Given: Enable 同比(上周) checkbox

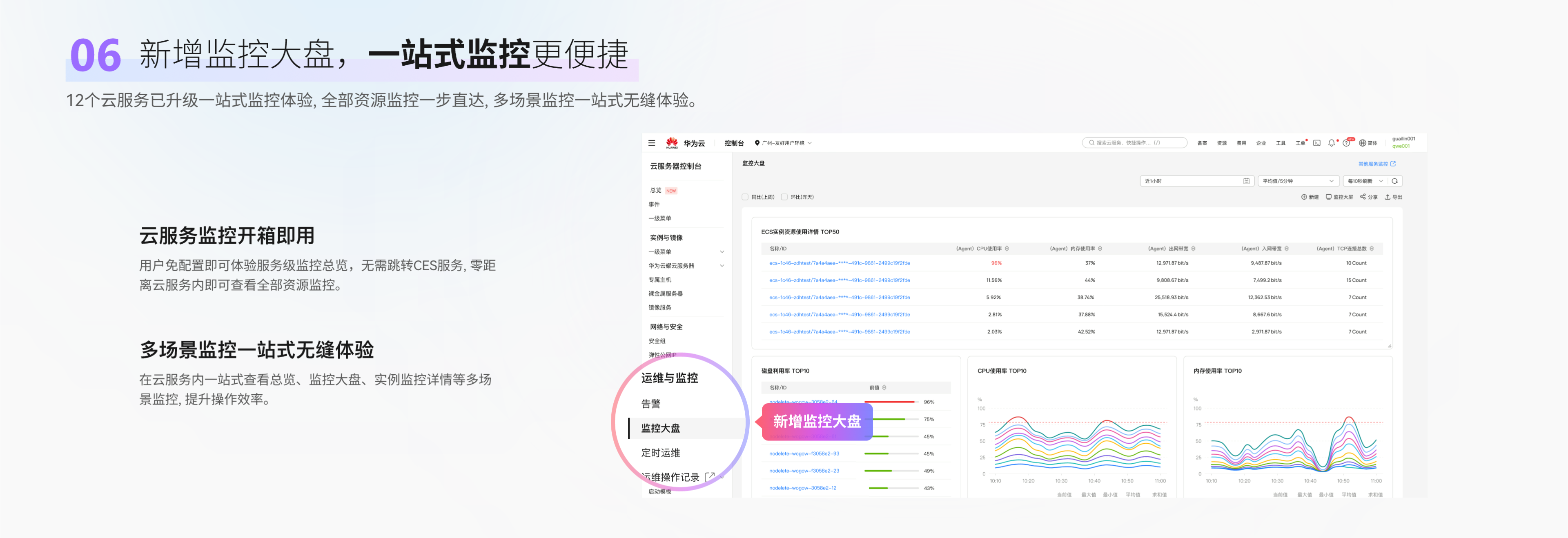Looking at the screenshot, I should [745, 197].
